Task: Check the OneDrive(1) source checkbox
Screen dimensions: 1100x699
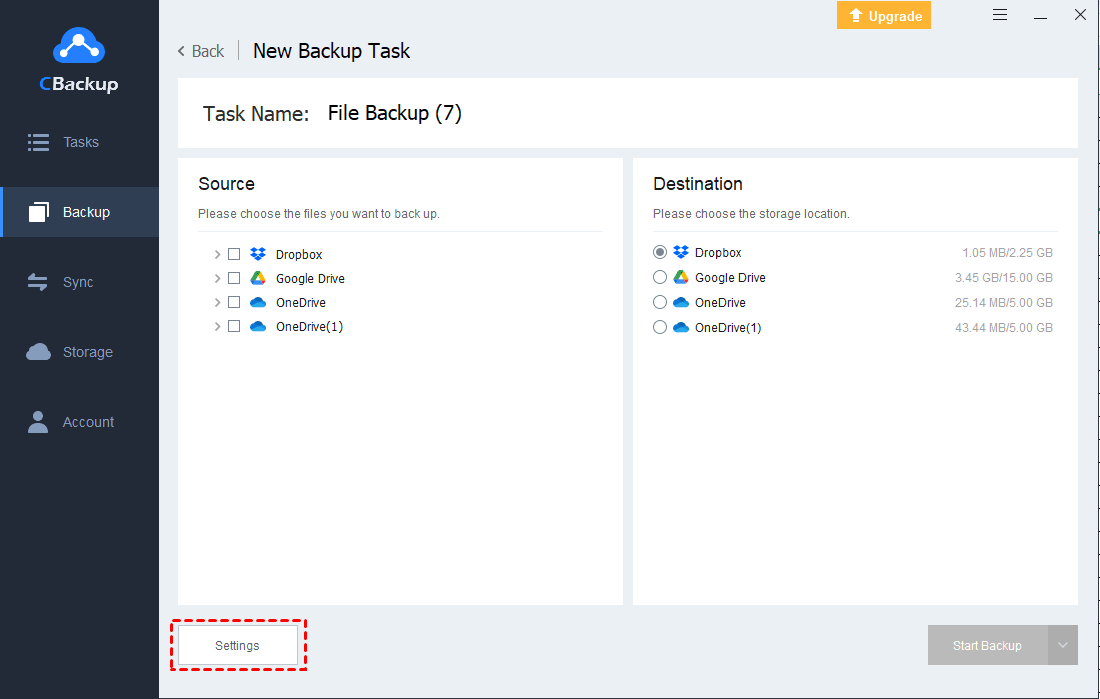Action: click(234, 326)
